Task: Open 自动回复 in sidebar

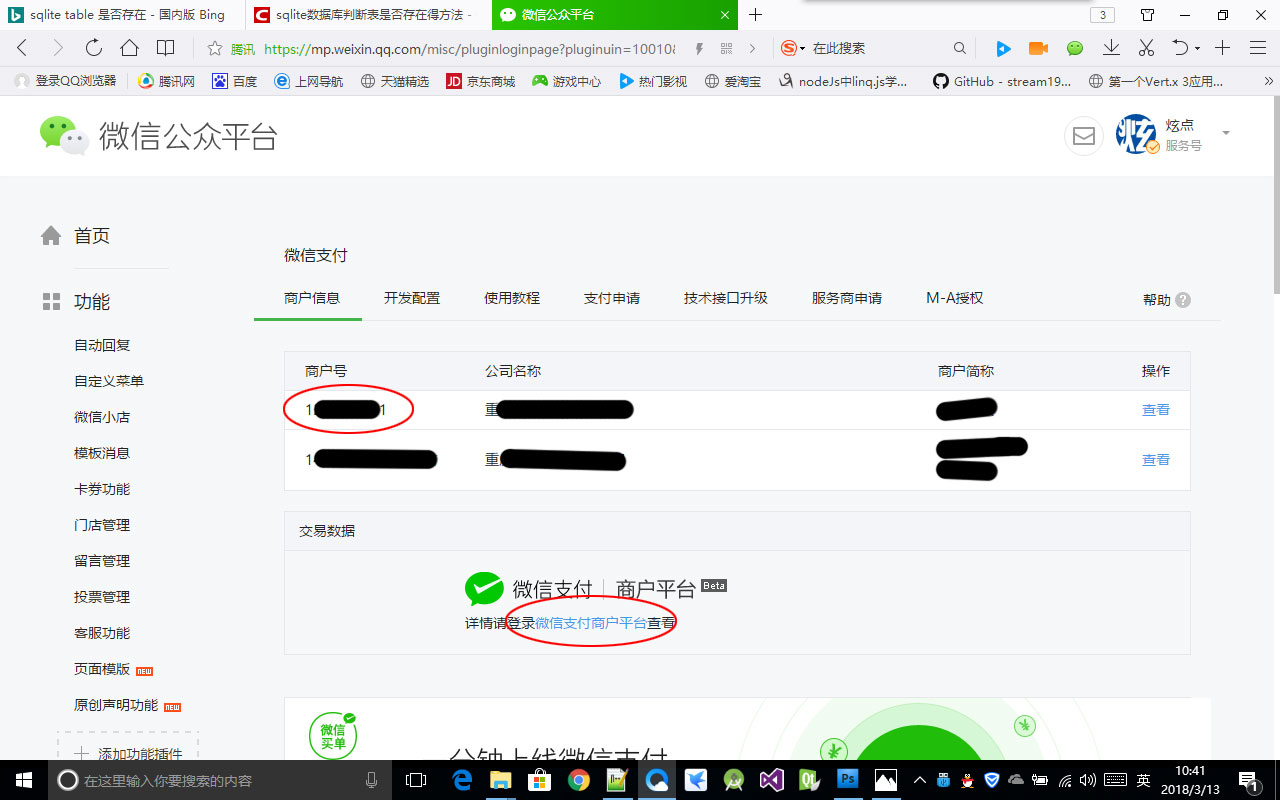Action: tap(102, 345)
